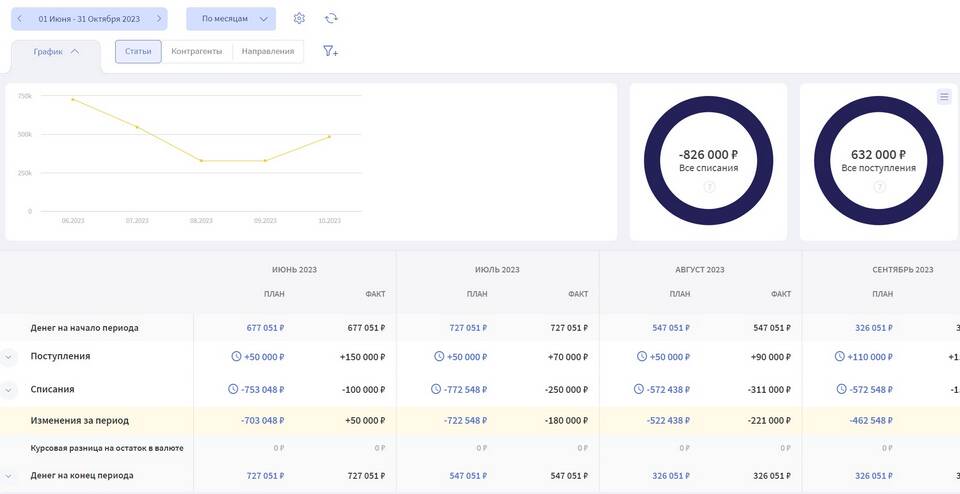960x494 pixels.
Task: Click the Все списания donut chart ring
Action: click(708, 106)
